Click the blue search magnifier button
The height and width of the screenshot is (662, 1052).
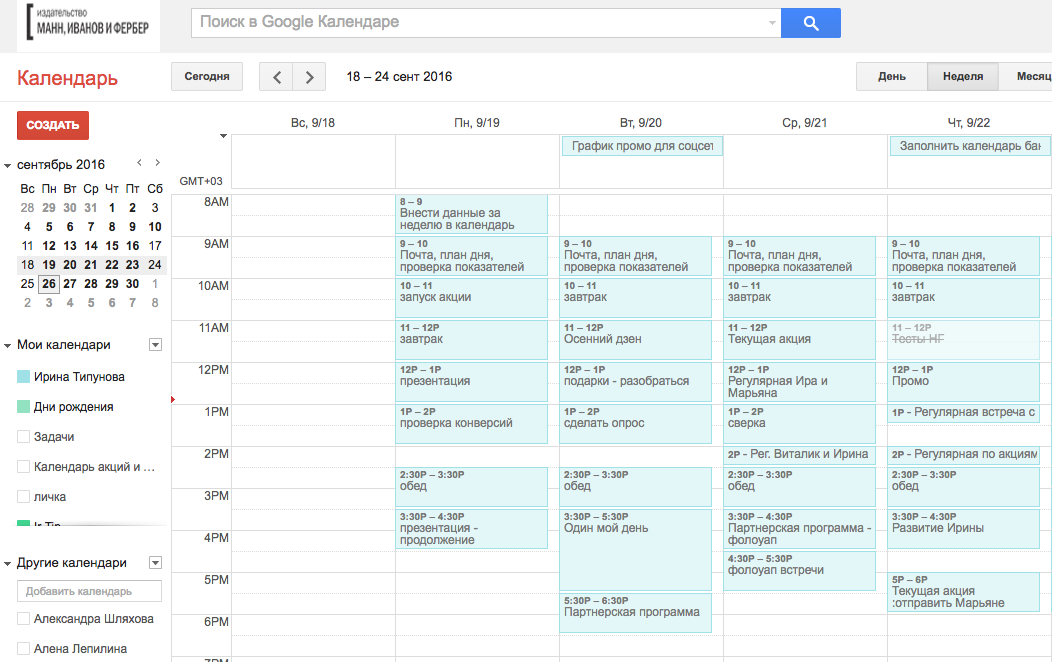coord(810,23)
